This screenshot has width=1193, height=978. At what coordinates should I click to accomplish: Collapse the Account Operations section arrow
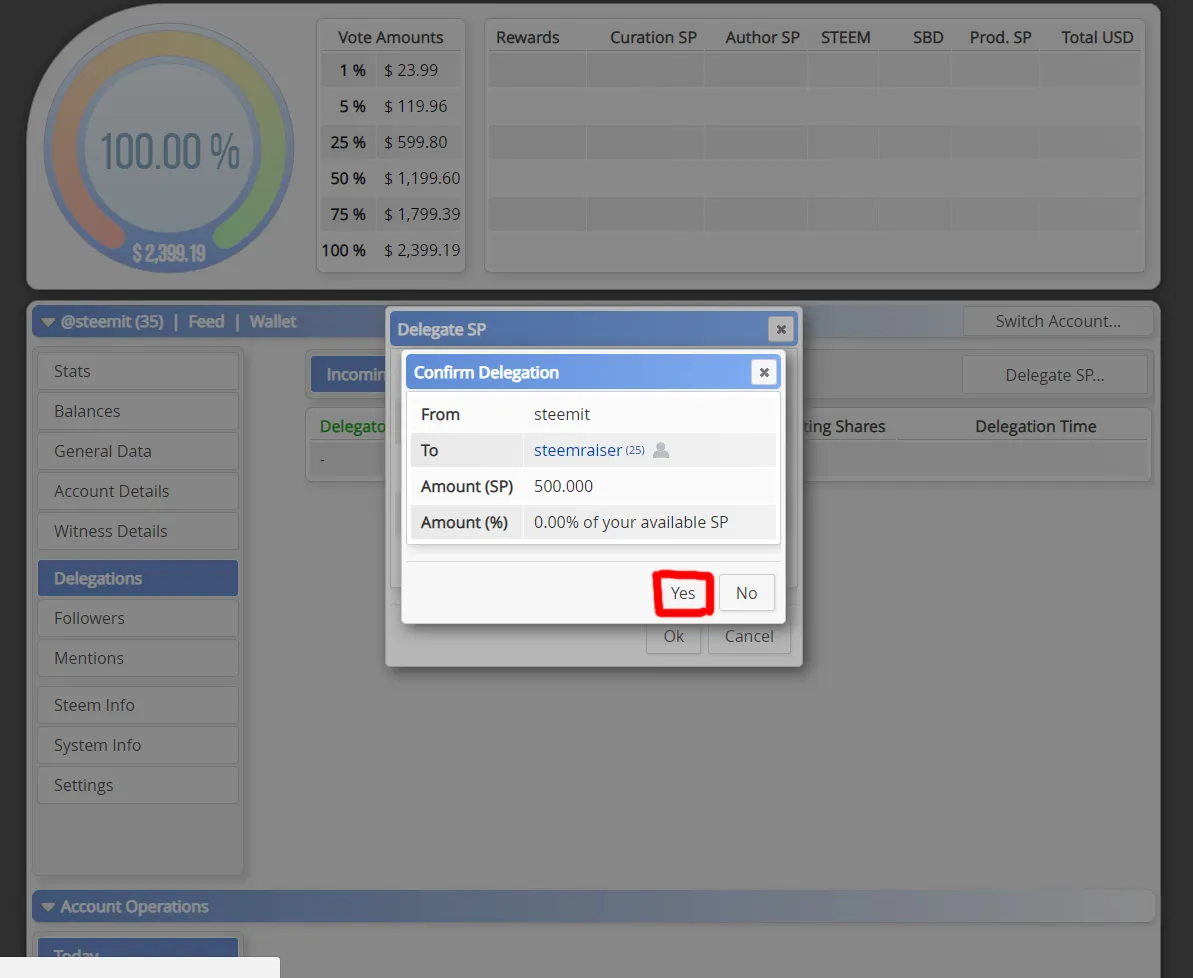coord(48,907)
